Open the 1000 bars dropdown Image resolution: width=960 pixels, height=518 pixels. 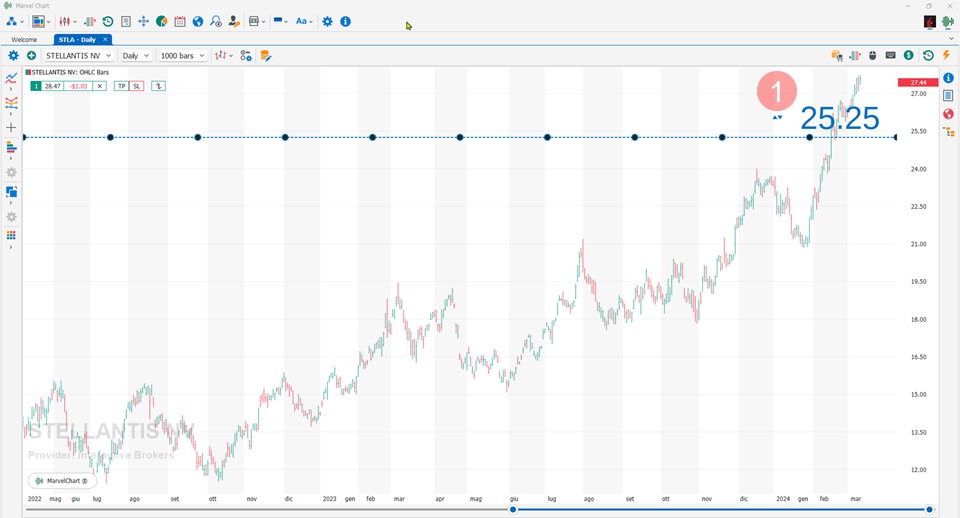(x=183, y=56)
